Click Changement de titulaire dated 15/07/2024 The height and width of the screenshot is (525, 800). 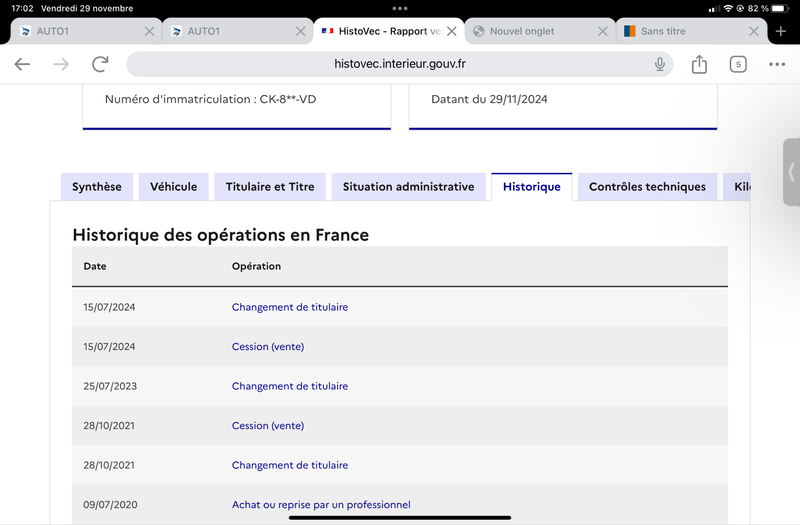[x=290, y=307]
